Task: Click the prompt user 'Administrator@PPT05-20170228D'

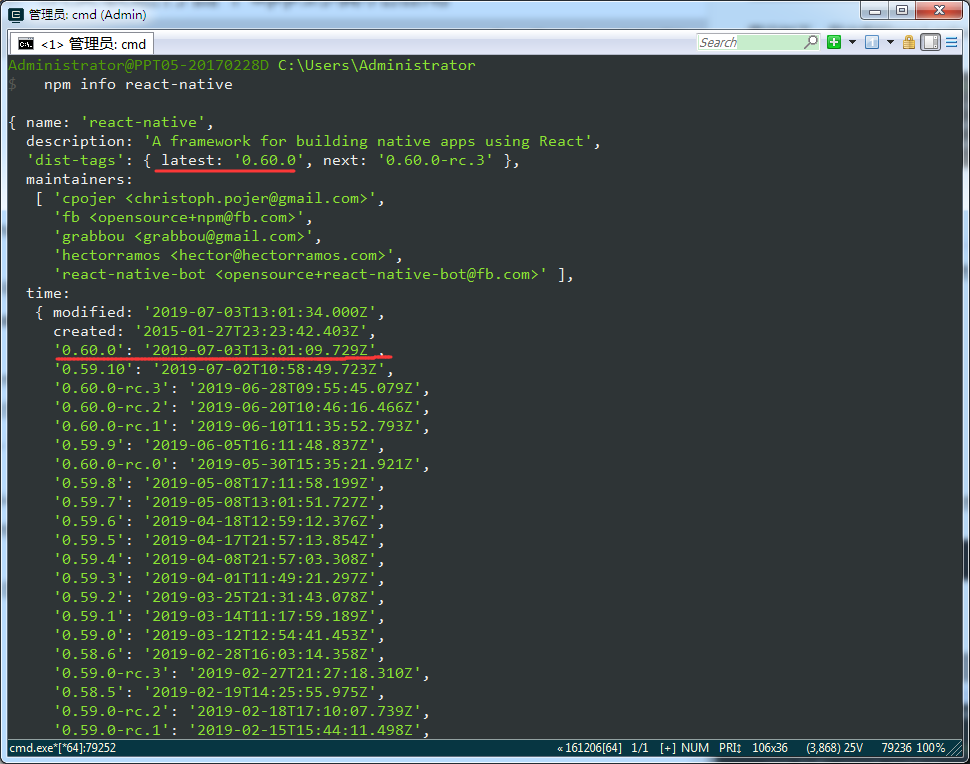Action: (x=139, y=65)
